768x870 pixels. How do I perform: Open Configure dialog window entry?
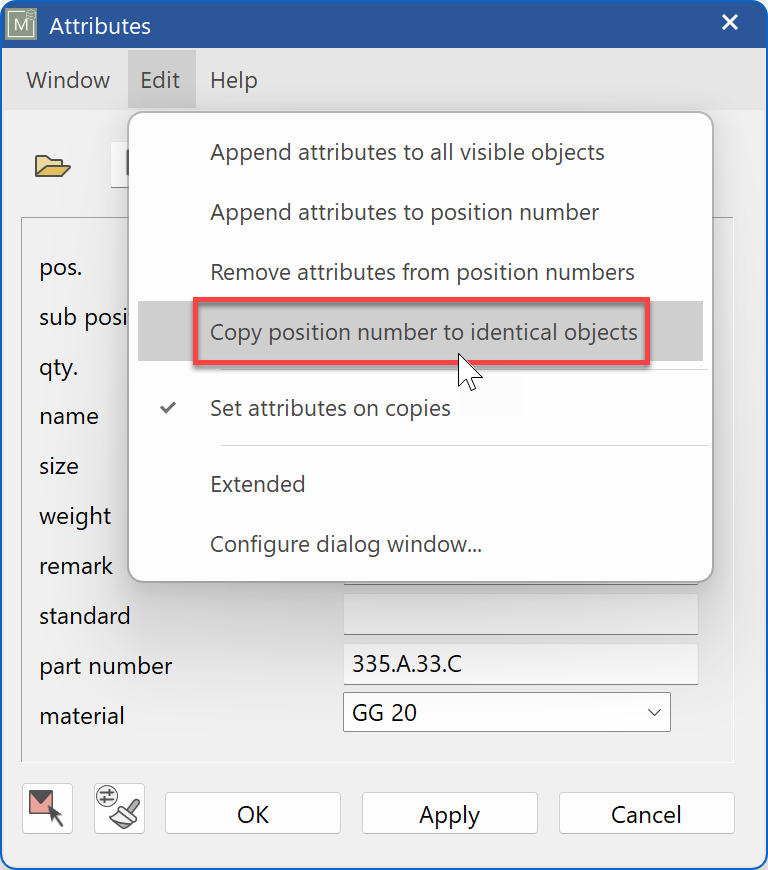420,544
